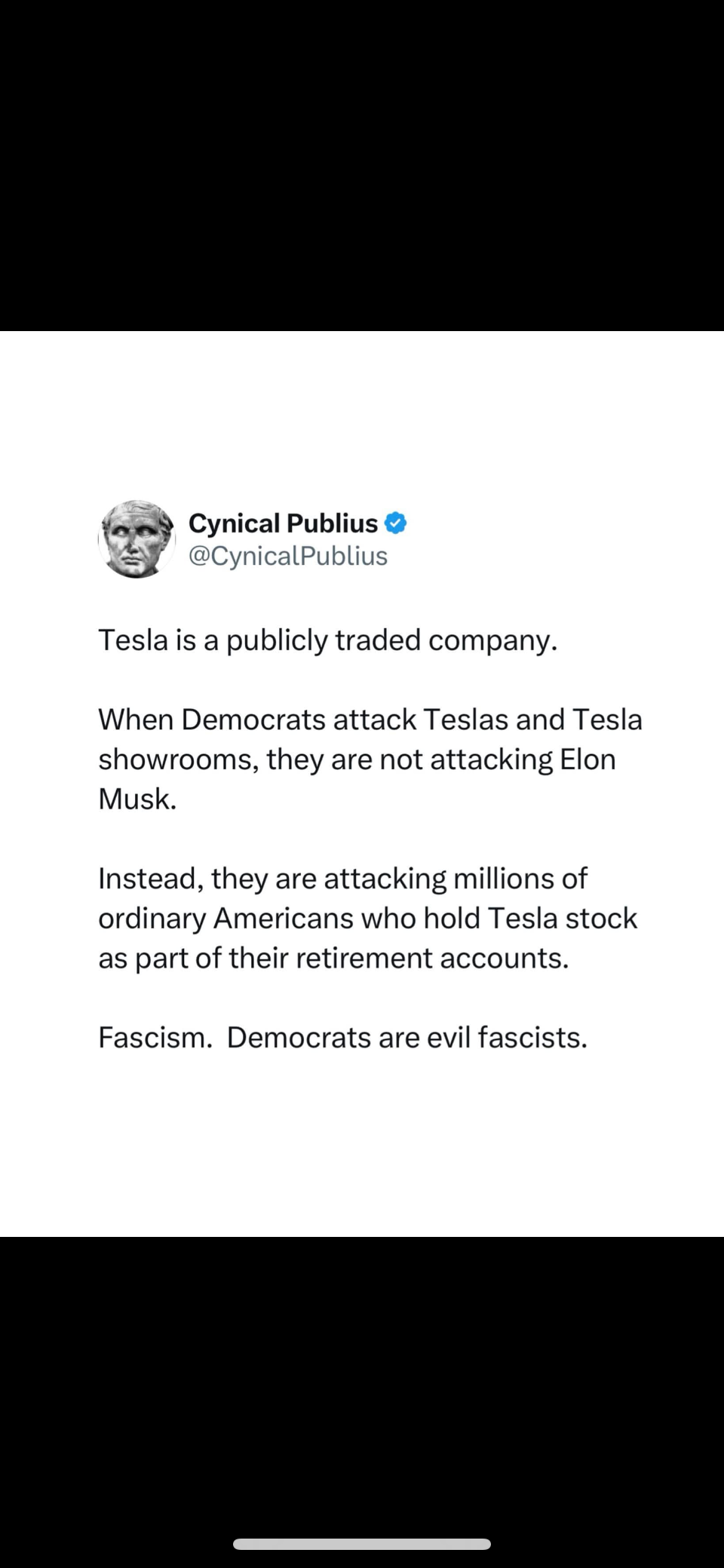Click the sentence "Tesla is a publicly traded company."
The width and height of the screenshot is (724, 1568).
(327, 640)
